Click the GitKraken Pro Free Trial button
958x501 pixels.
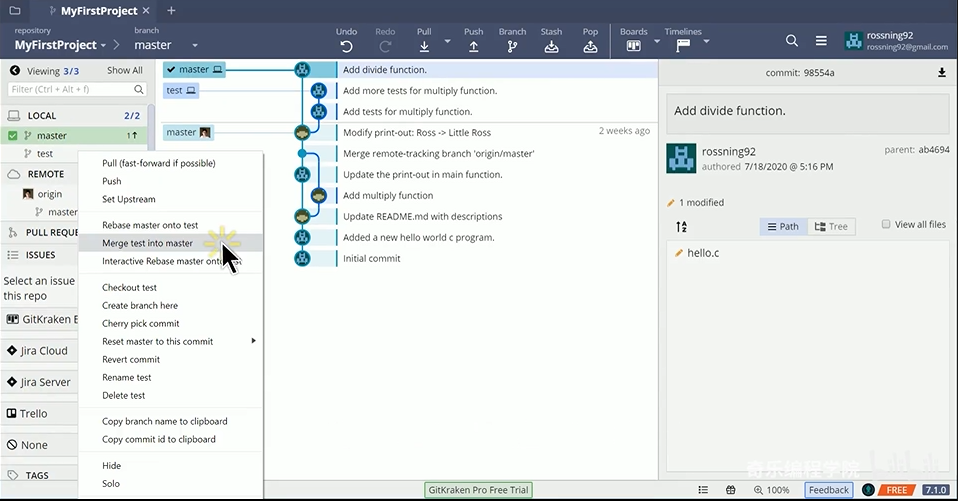click(478, 490)
